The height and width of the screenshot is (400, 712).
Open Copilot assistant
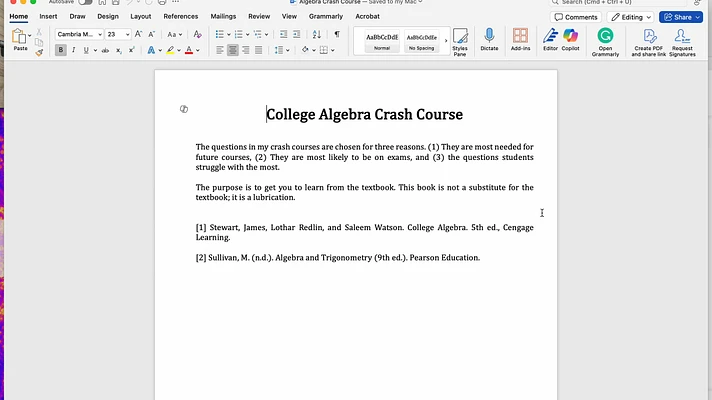click(570, 39)
